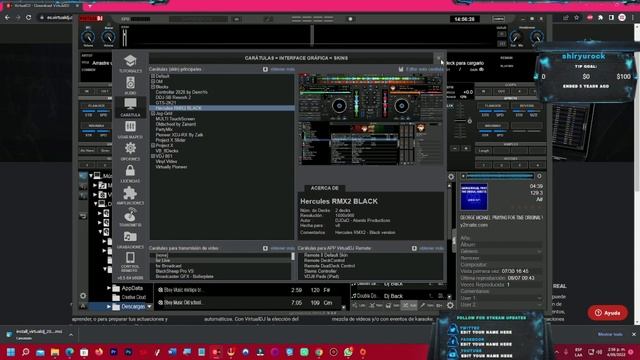Expand the Descargas folder in the tree
Viewport: 640px width, 360px height.
tap(109, 306)
